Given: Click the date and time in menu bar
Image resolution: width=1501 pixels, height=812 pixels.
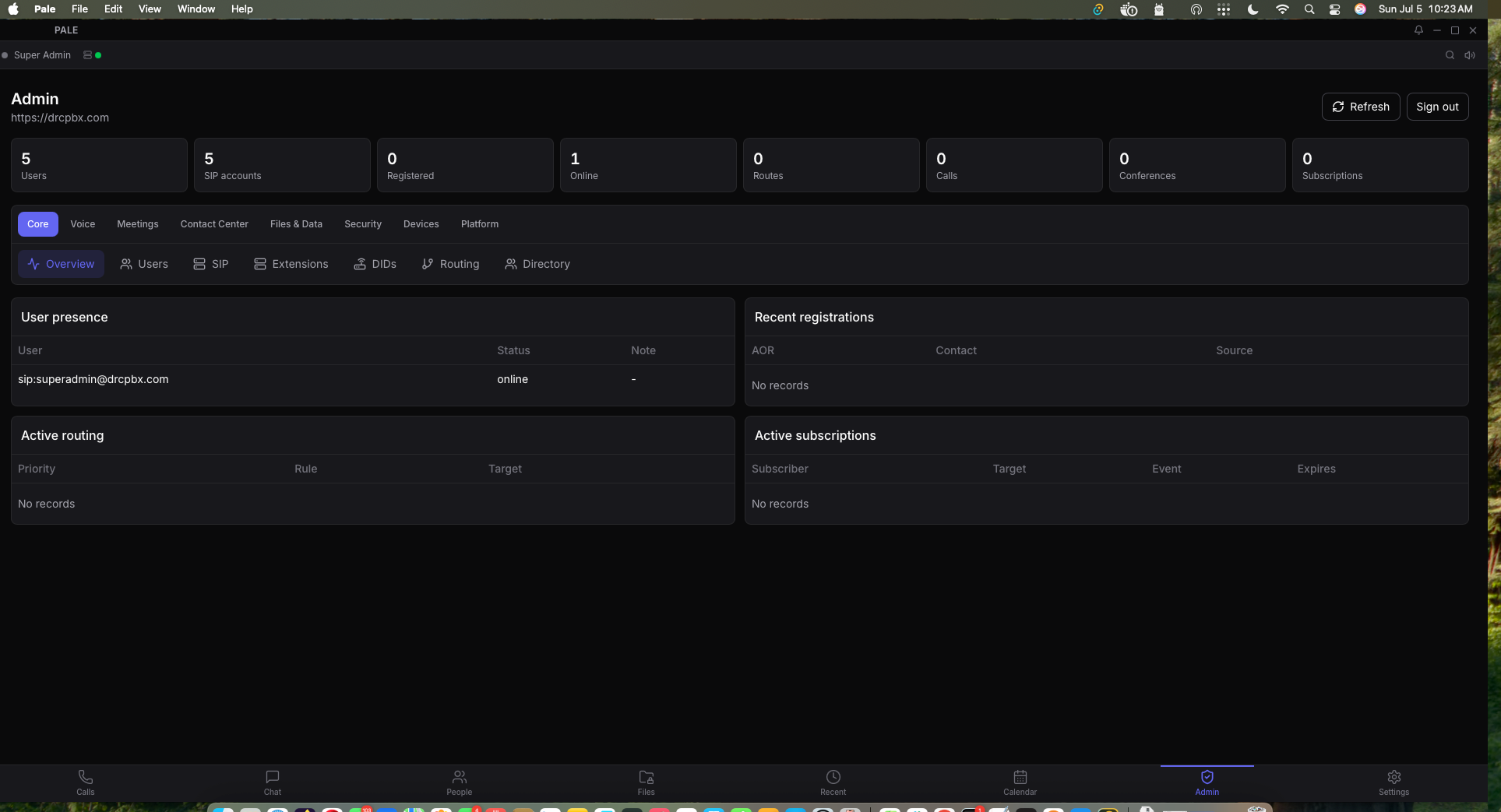Looking at the screenshot, I should point(1425,9).
